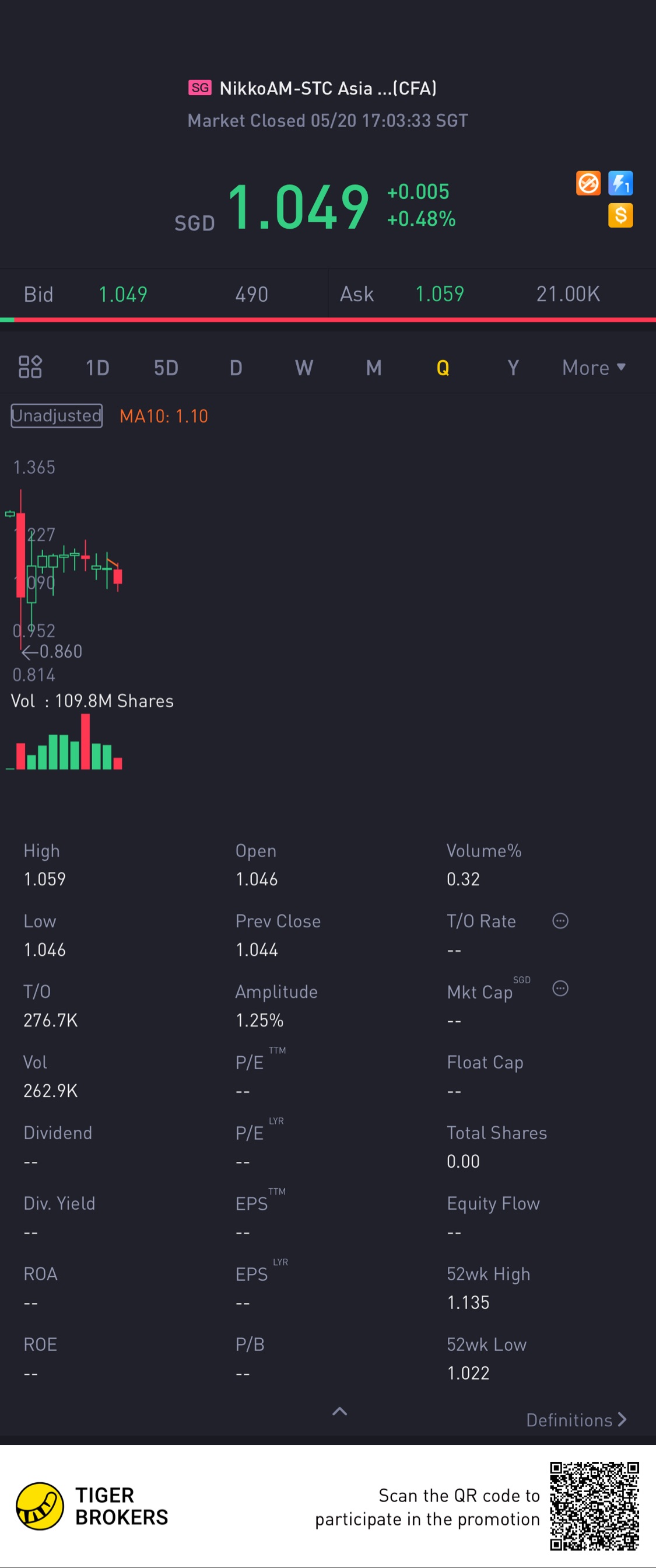Open the T/O Rate info bubble
The width and height of the screenshot is (656, 1568).
point(560,920)
